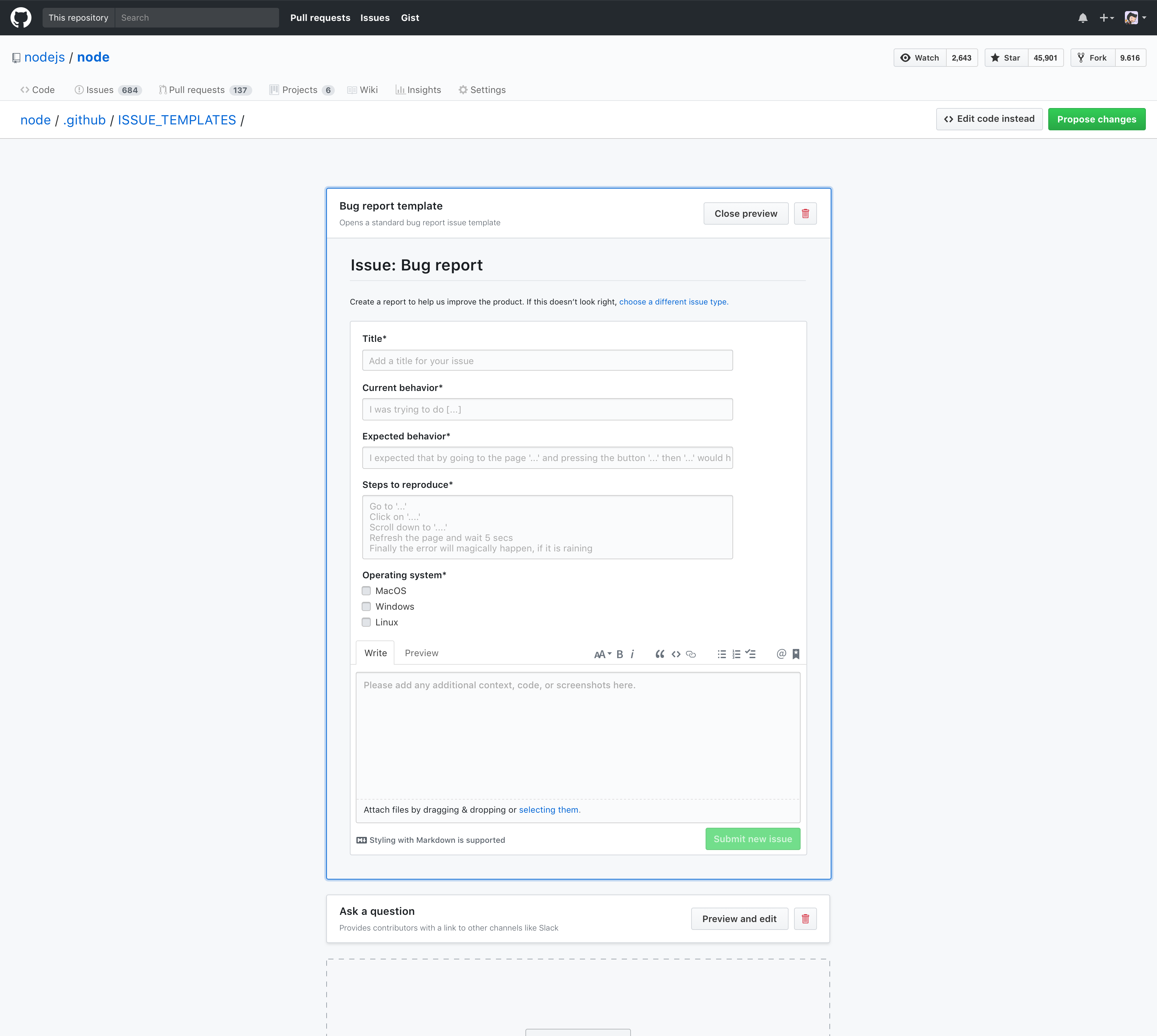Check the Linux checkbox
The width and height of the screenshot is (1157, 1036).
pos(366,622)
